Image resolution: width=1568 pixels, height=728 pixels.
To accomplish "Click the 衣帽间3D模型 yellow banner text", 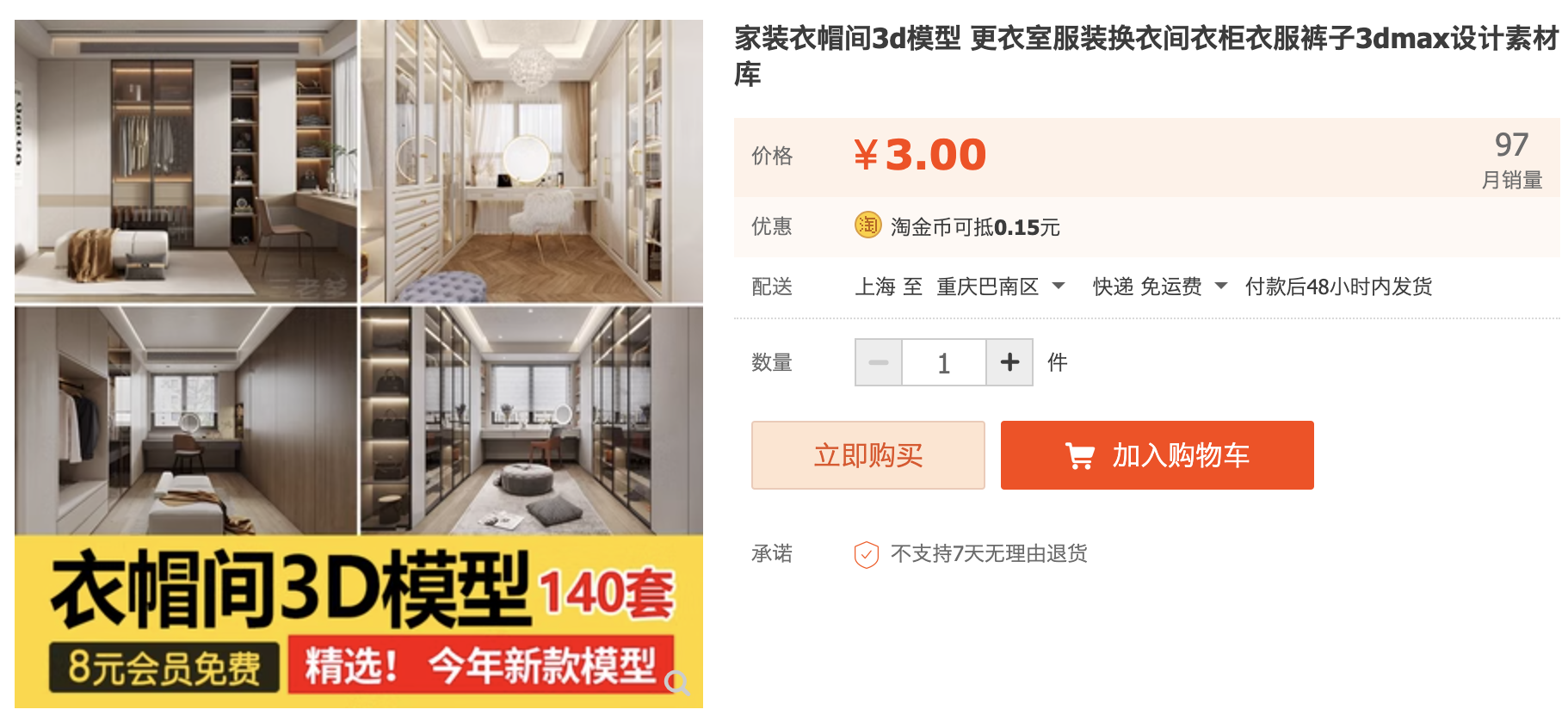I will pyautogui.click(x=289, y=590).
